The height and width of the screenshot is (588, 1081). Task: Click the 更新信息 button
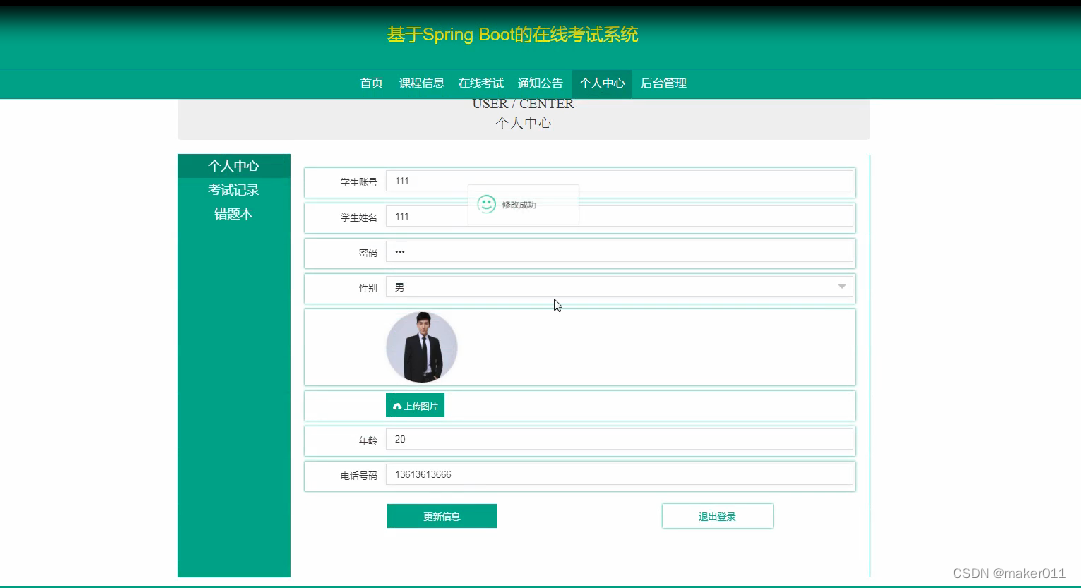click(442, 516)
